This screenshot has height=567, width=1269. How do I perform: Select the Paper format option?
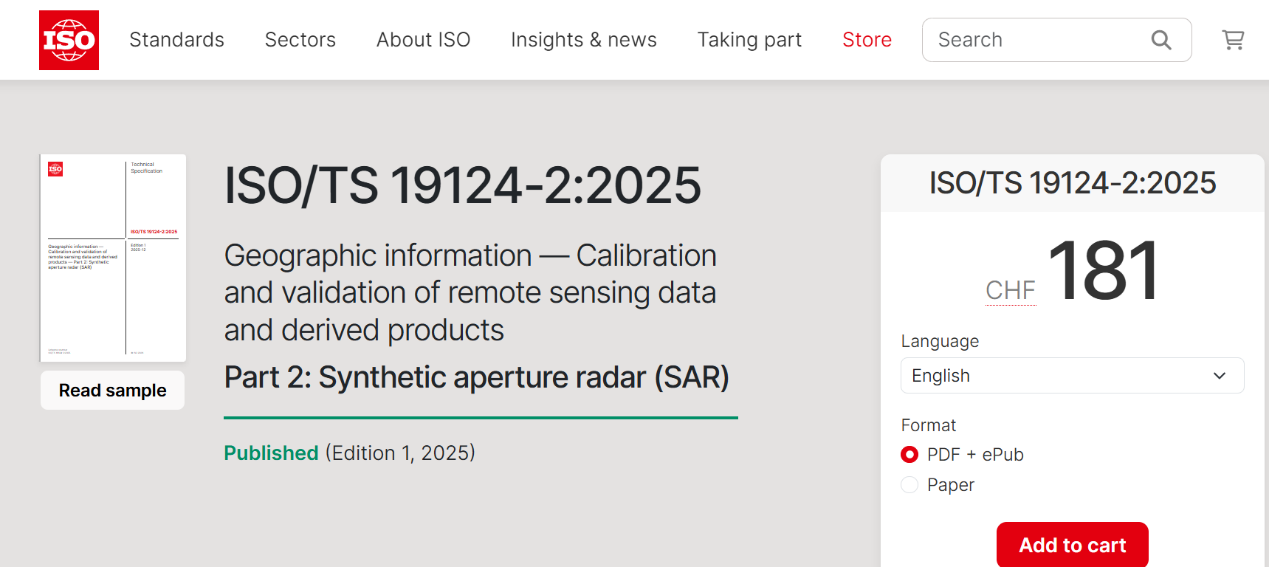pos(909,485)
